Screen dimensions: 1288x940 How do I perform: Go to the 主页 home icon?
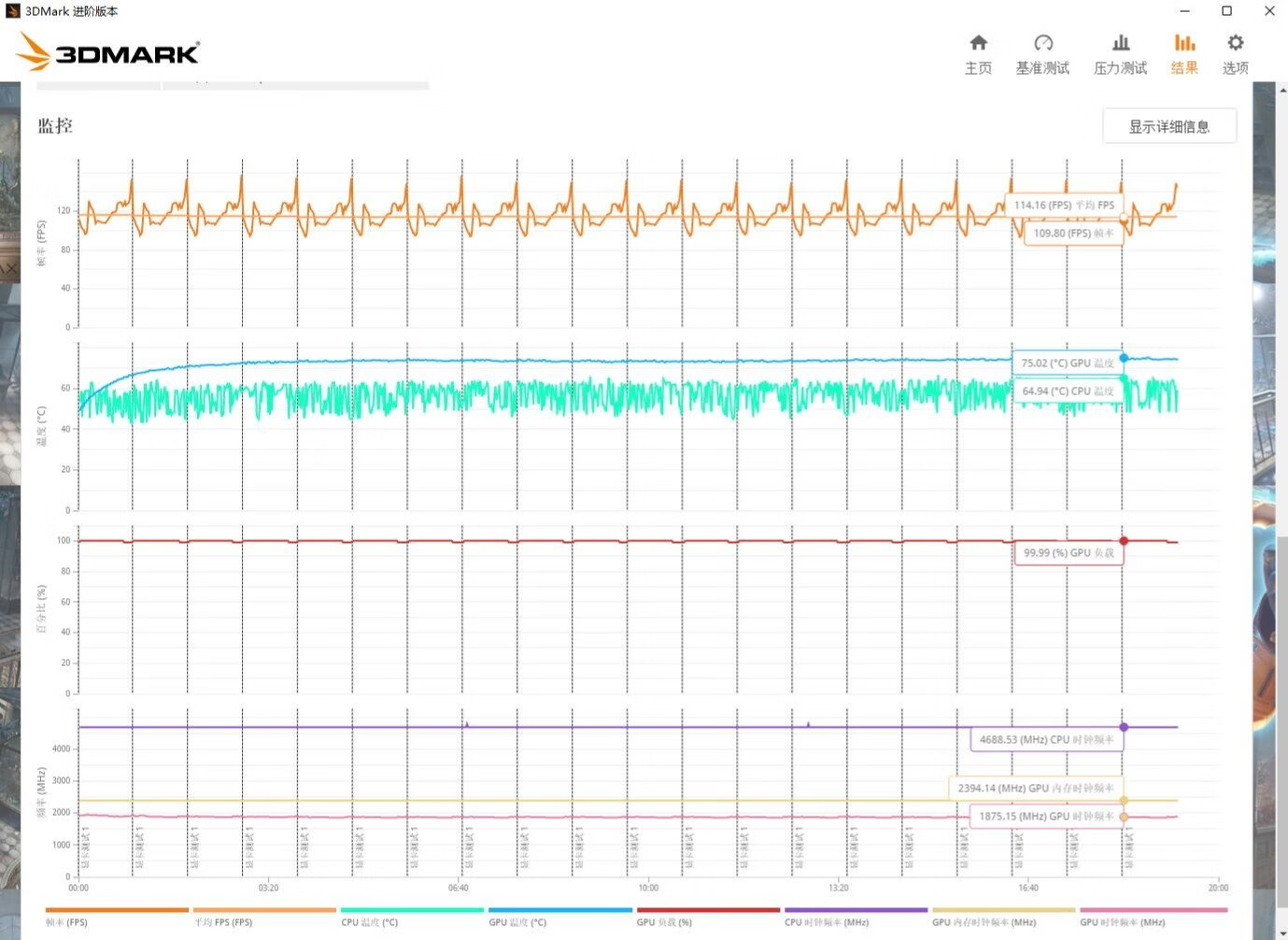[x=978, y=53]
